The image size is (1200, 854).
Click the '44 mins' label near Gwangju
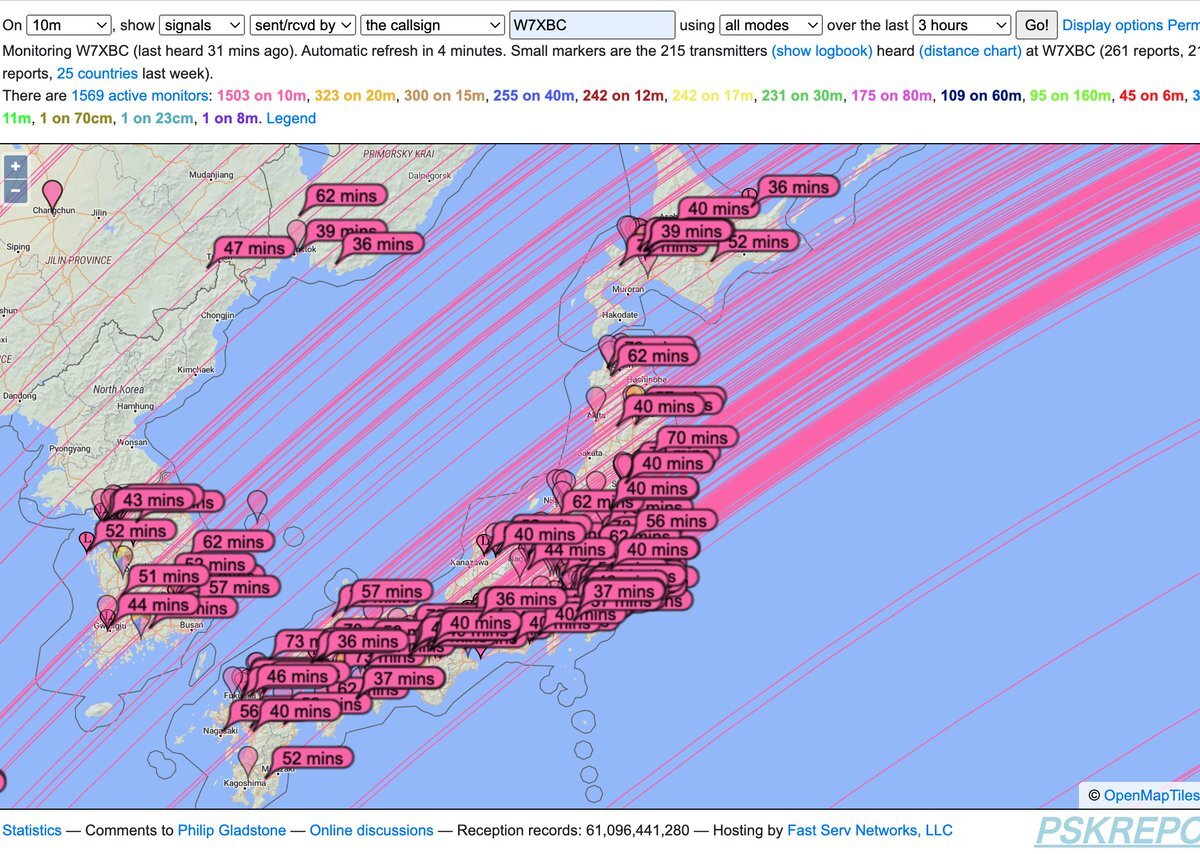[x=158, y=604]
